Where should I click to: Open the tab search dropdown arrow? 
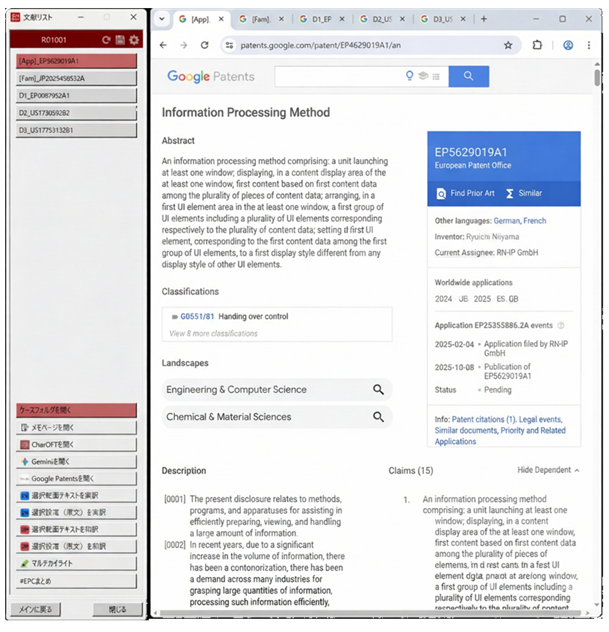click(162, 19)
